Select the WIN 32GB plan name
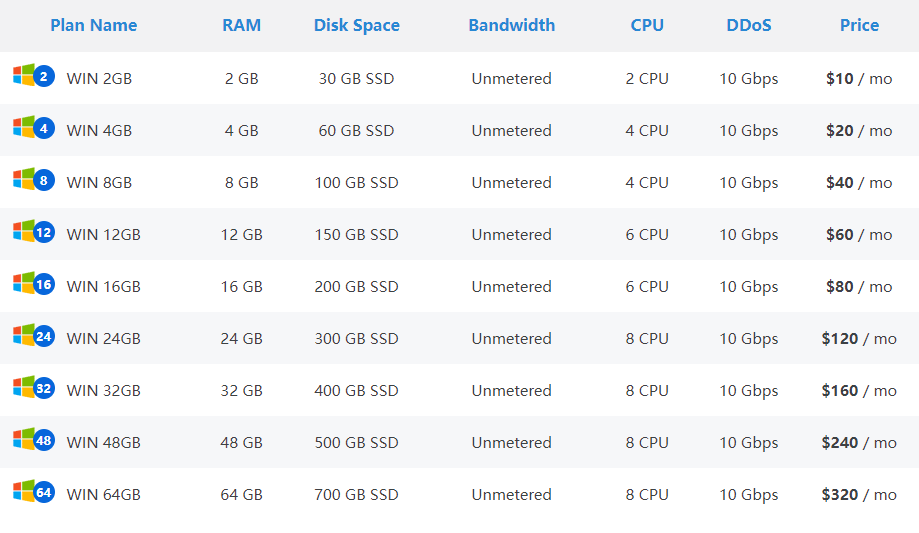 [103, 391]
